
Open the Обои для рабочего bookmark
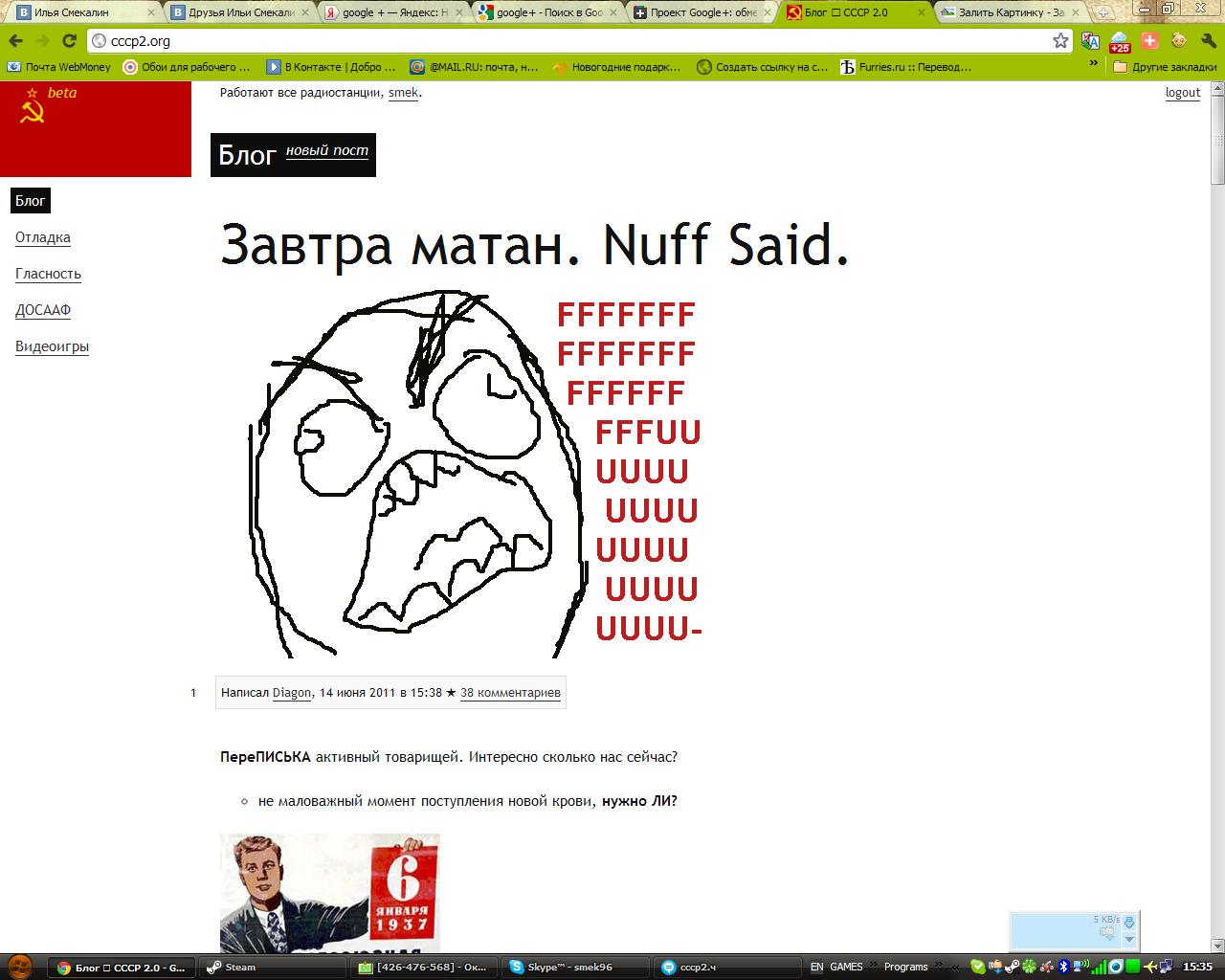pos(187,67)
